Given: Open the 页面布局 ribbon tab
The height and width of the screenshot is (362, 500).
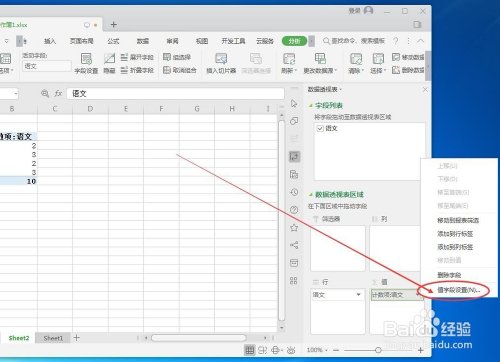Looking at the screenshot, I should tap(81, 41).
